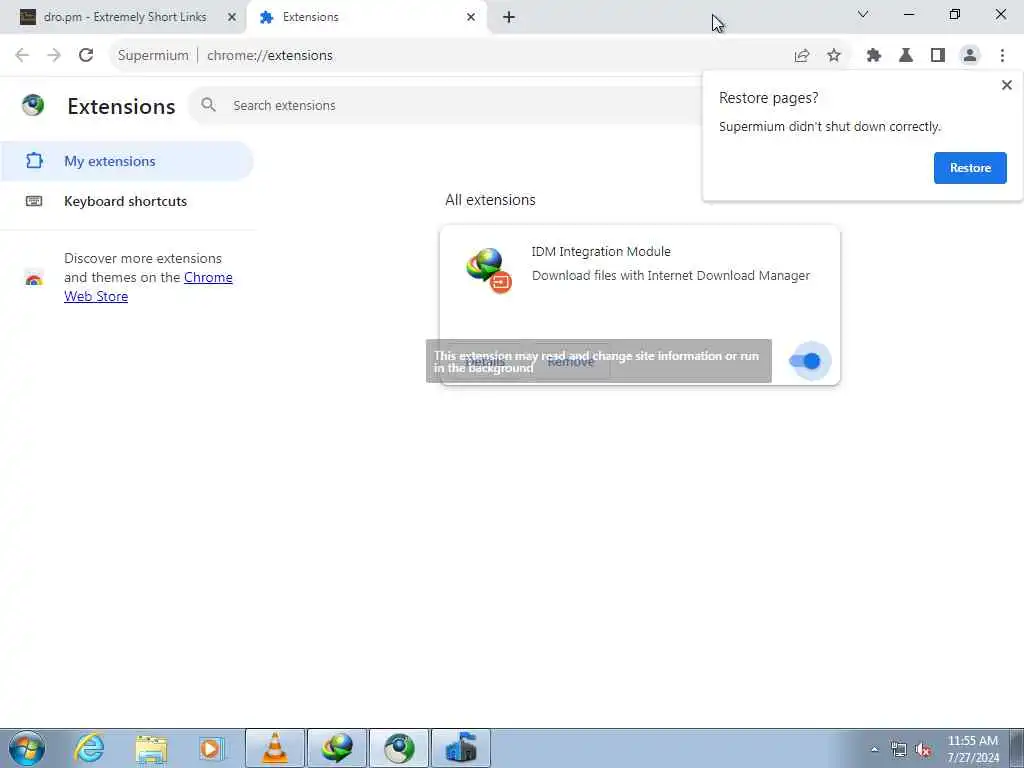Switch to the dro.pm tab
This screenshot has width=1024, height=768.
pyautogui.click(x=123, y=17)
